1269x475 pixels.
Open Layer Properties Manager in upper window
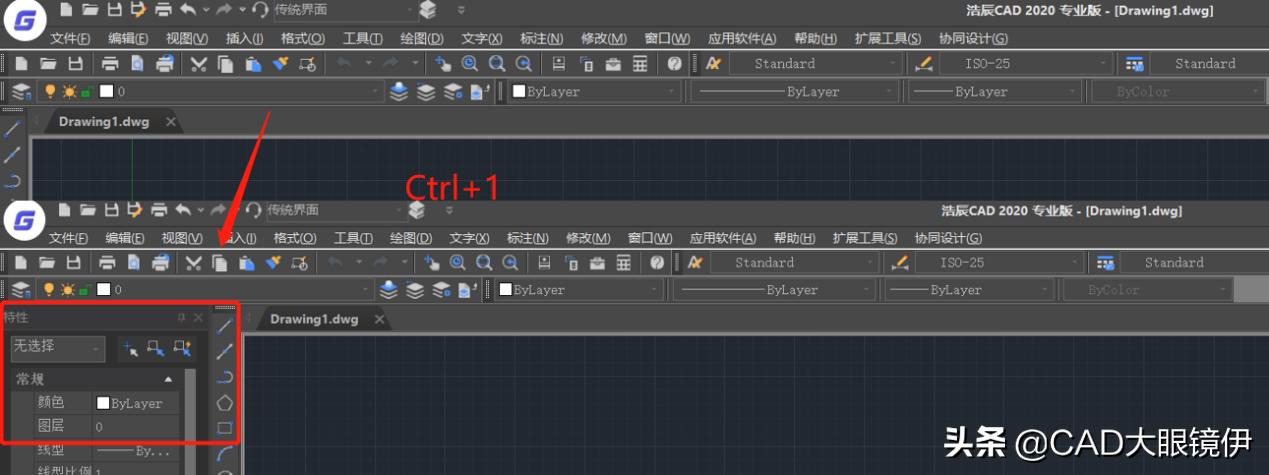coord(21,91)
